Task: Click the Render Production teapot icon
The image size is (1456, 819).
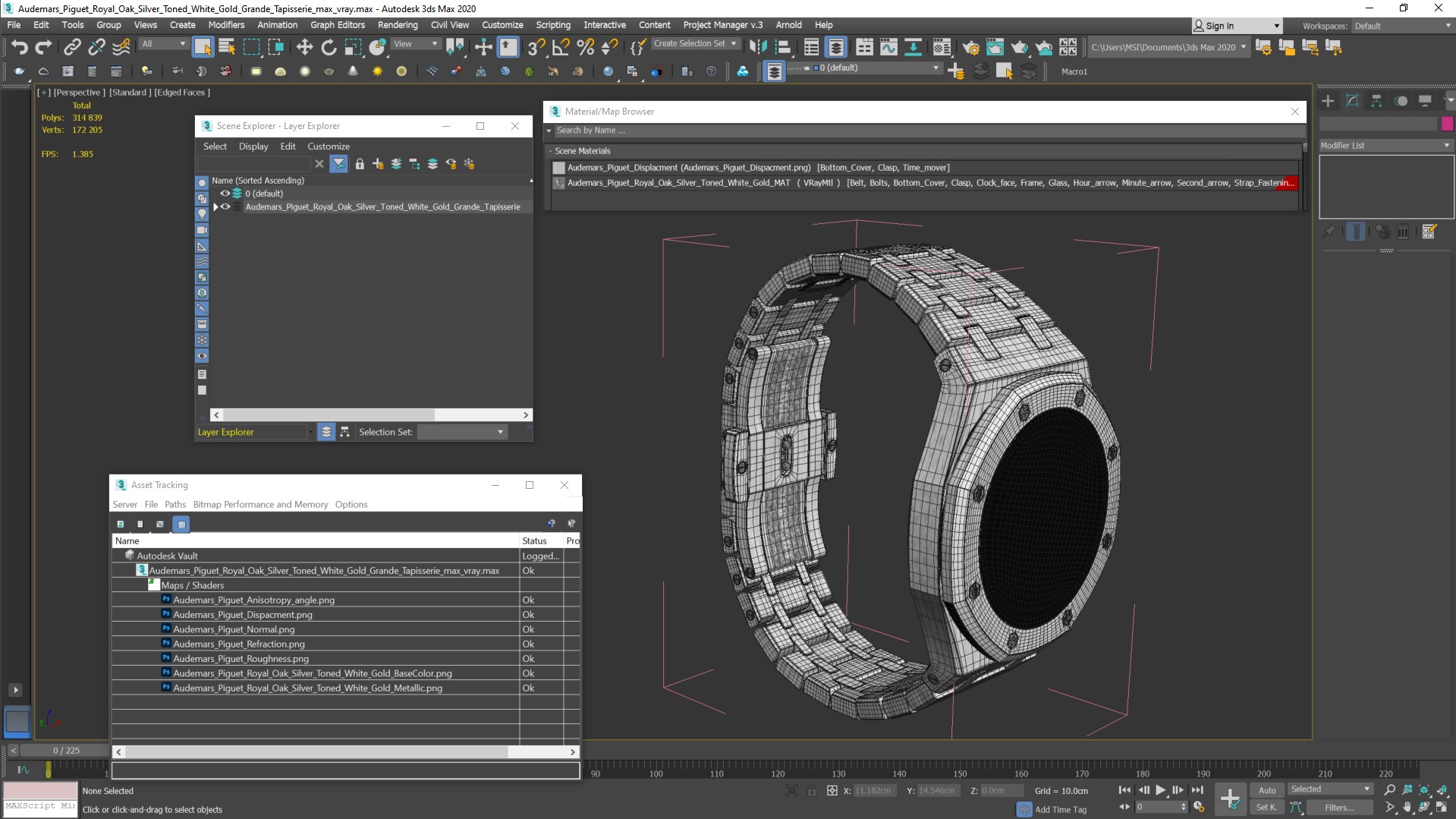Action: (x=1019, y=47)
